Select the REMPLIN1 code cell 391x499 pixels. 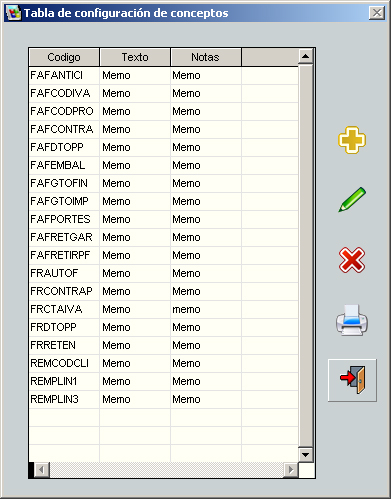(64, 381)
